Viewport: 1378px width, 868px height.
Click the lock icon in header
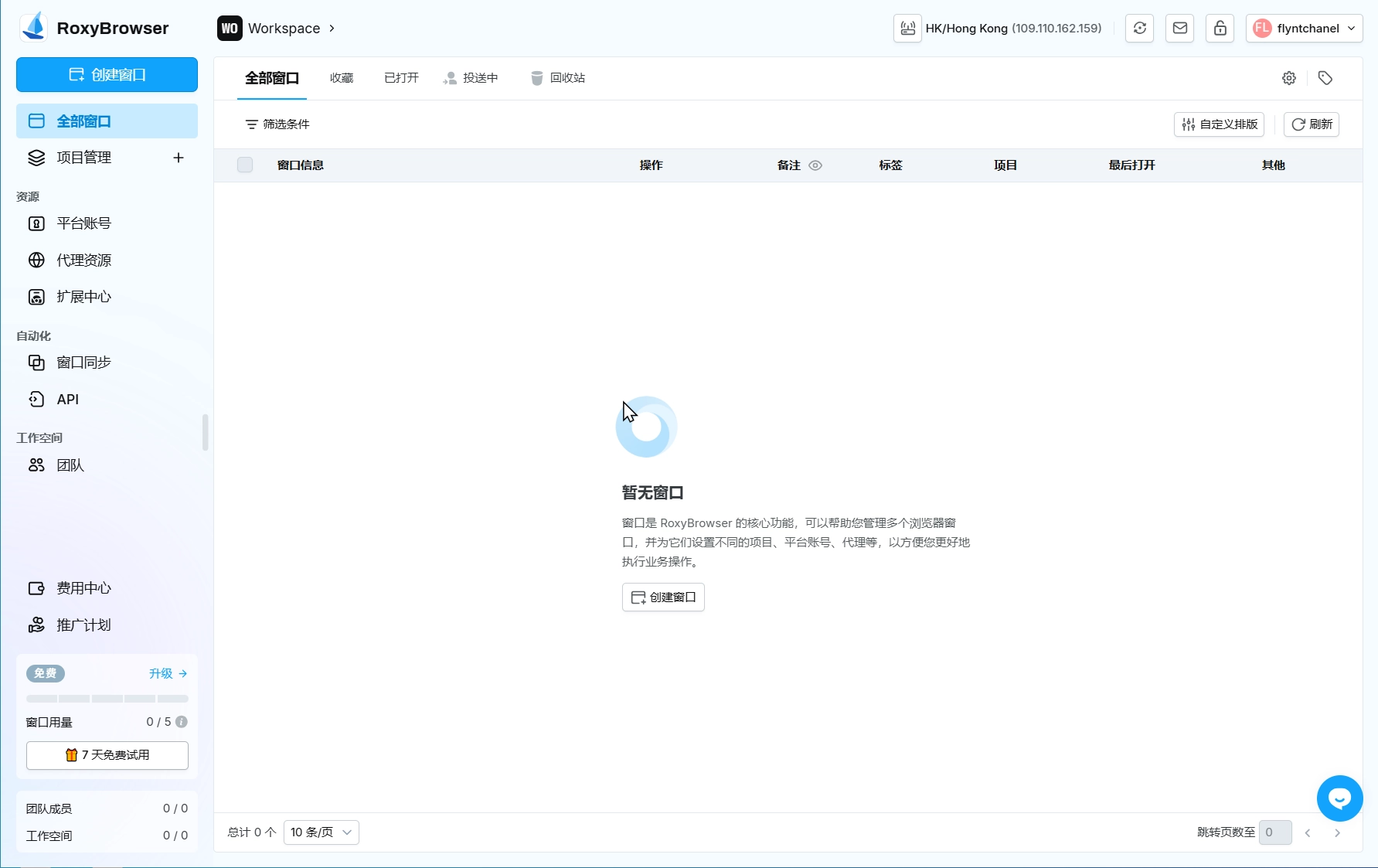point(1220,29)
